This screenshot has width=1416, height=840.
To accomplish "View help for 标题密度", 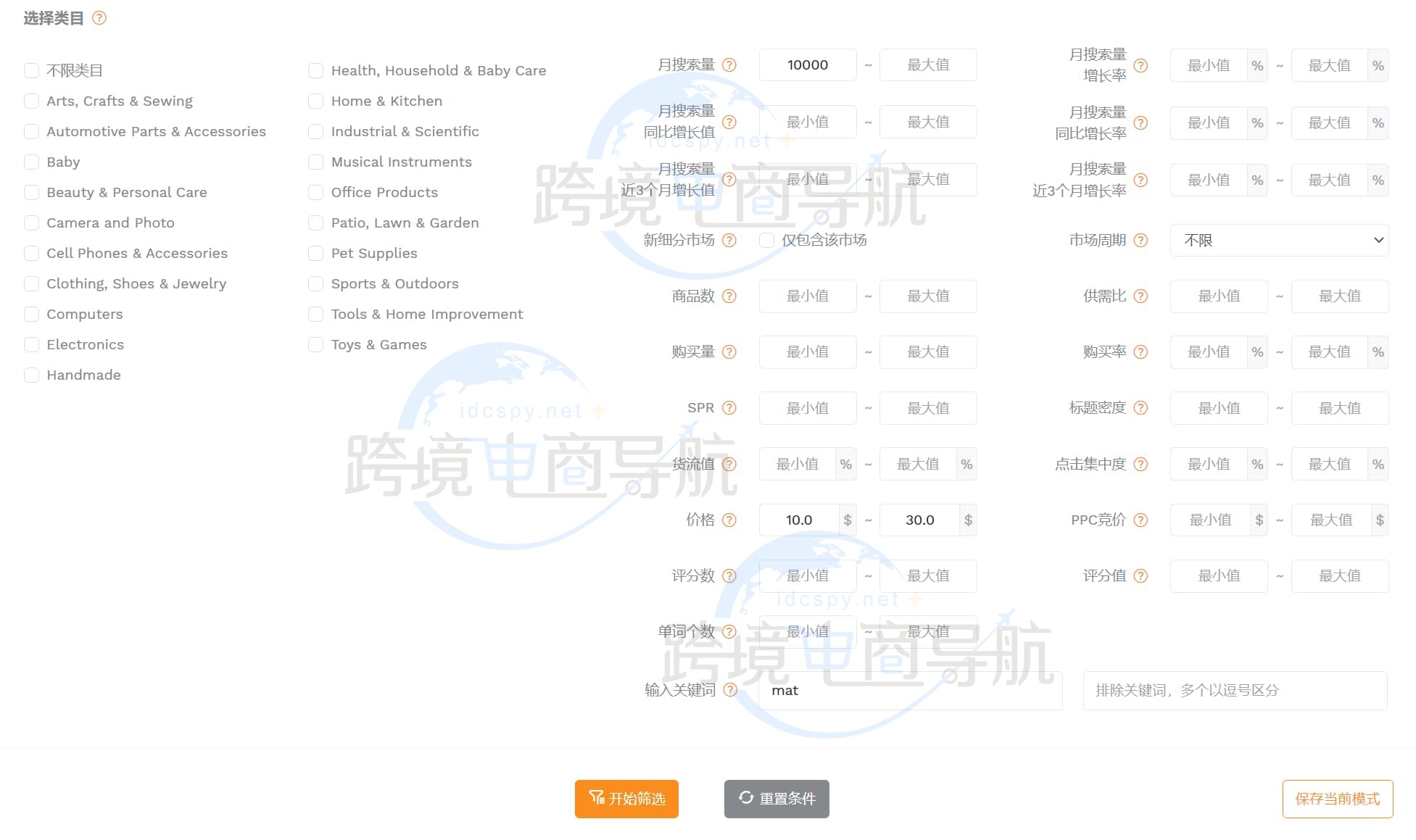I will [1140, 407].
